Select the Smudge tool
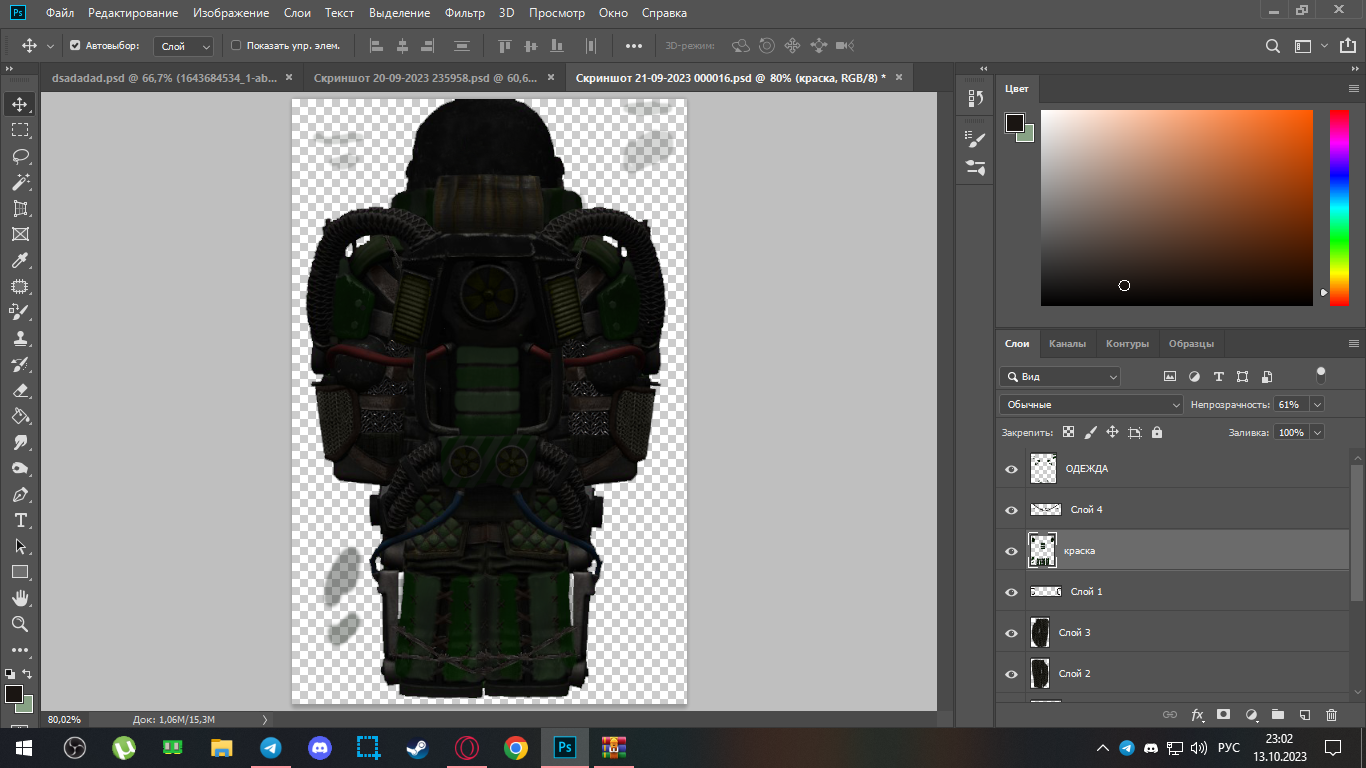This screenshot has width=1366, height=768. pyautogui.click(x=20, y=442)
